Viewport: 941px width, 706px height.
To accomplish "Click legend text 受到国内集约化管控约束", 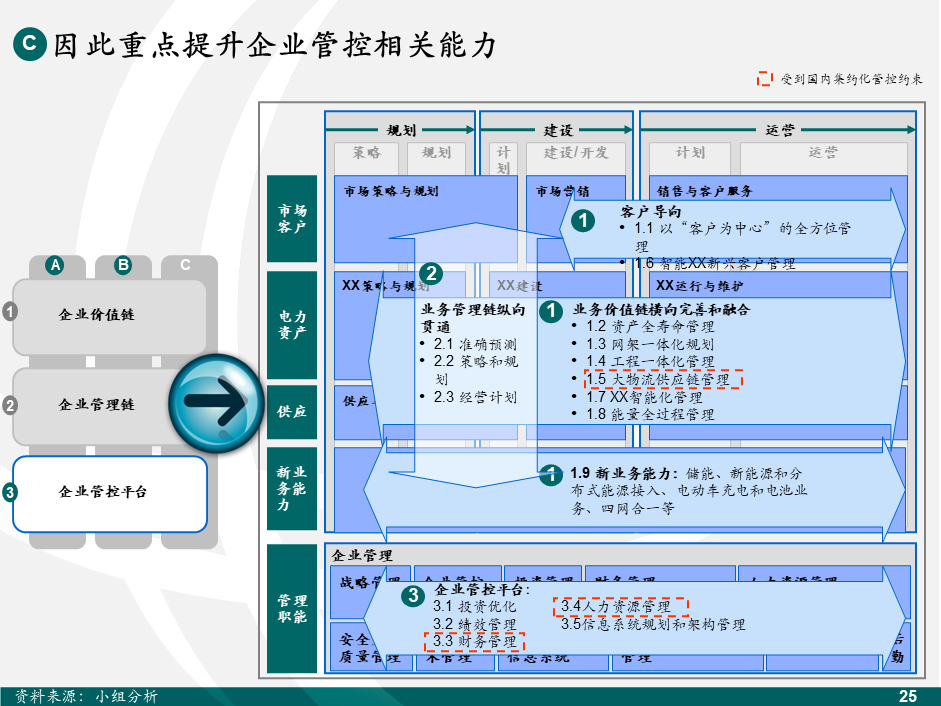I will click(x=851, y=79).
